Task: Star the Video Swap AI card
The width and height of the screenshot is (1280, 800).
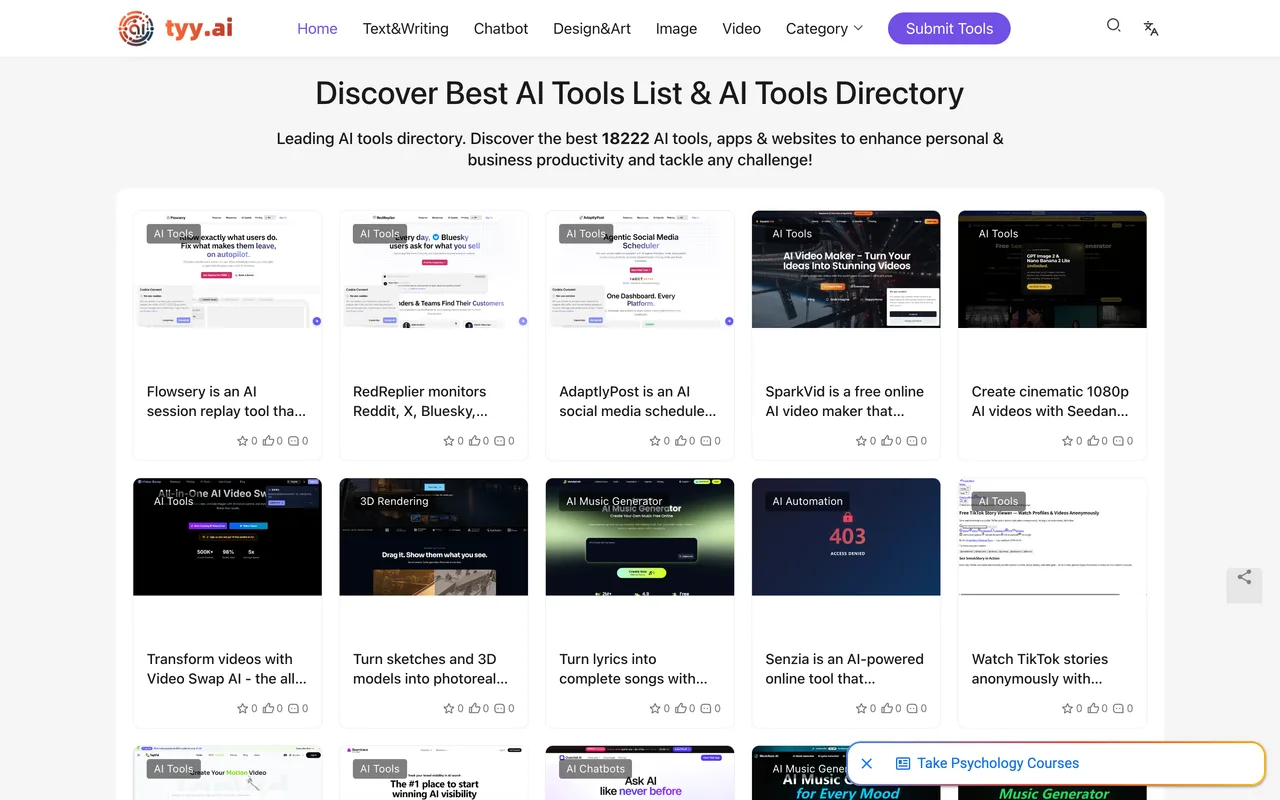Action: pyautogui.click(x=242, y=708)
